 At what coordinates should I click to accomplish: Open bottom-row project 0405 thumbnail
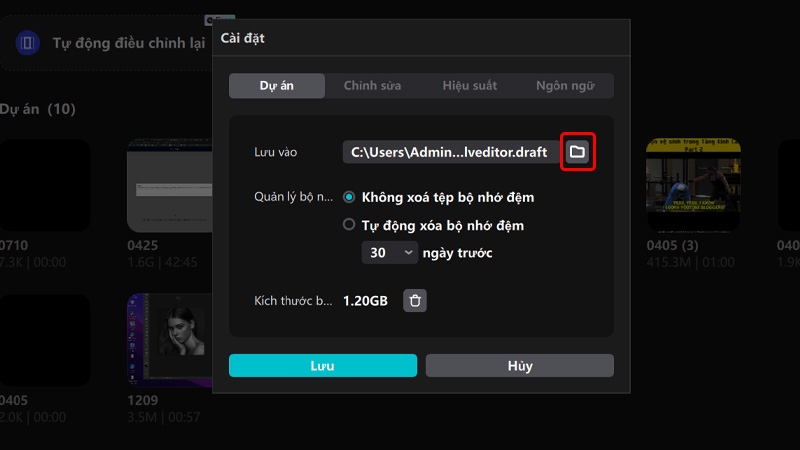(45, 340)
